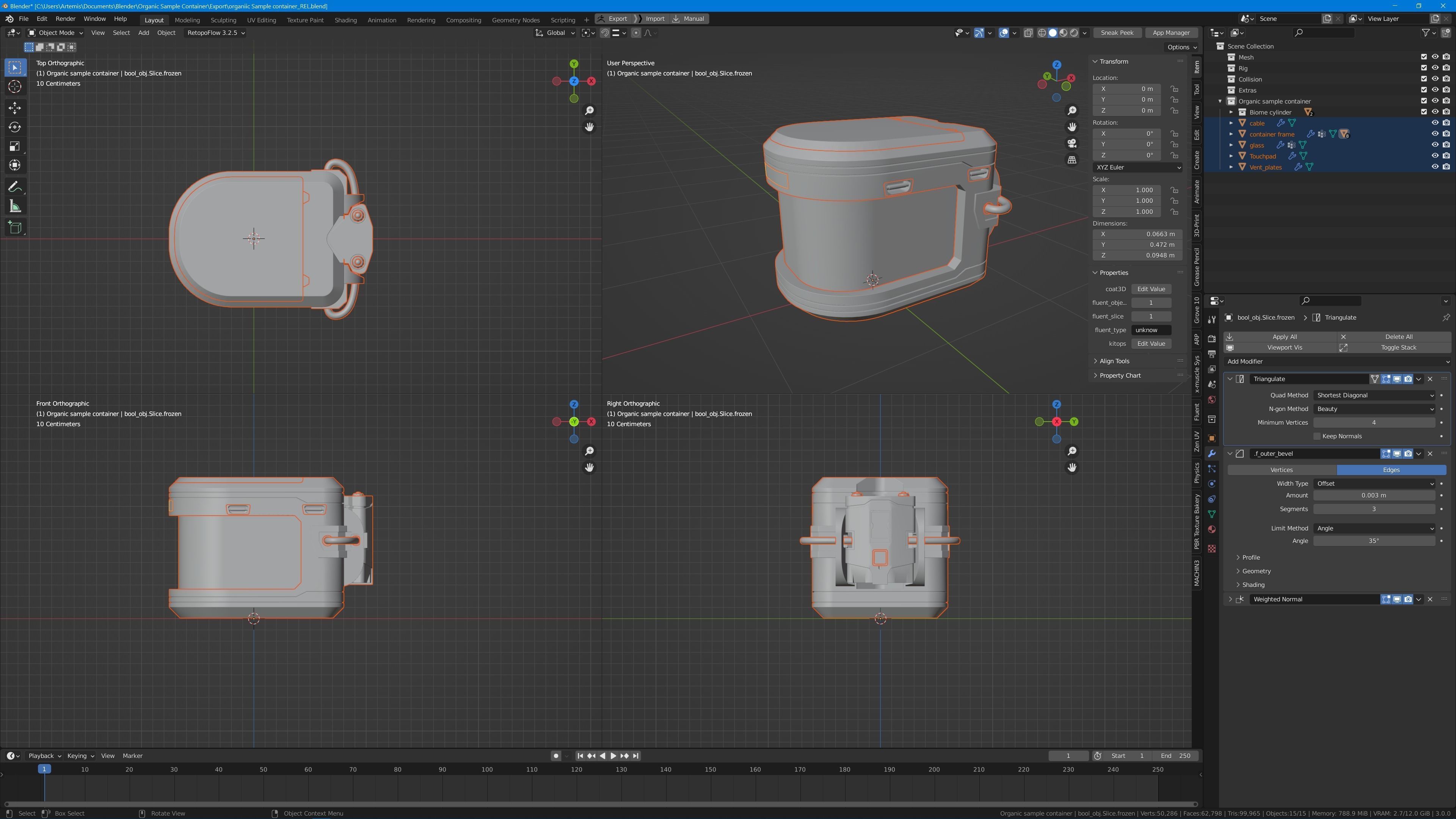
Task: Switch to the UV Editing workspace tab
Action: (261, 20)
